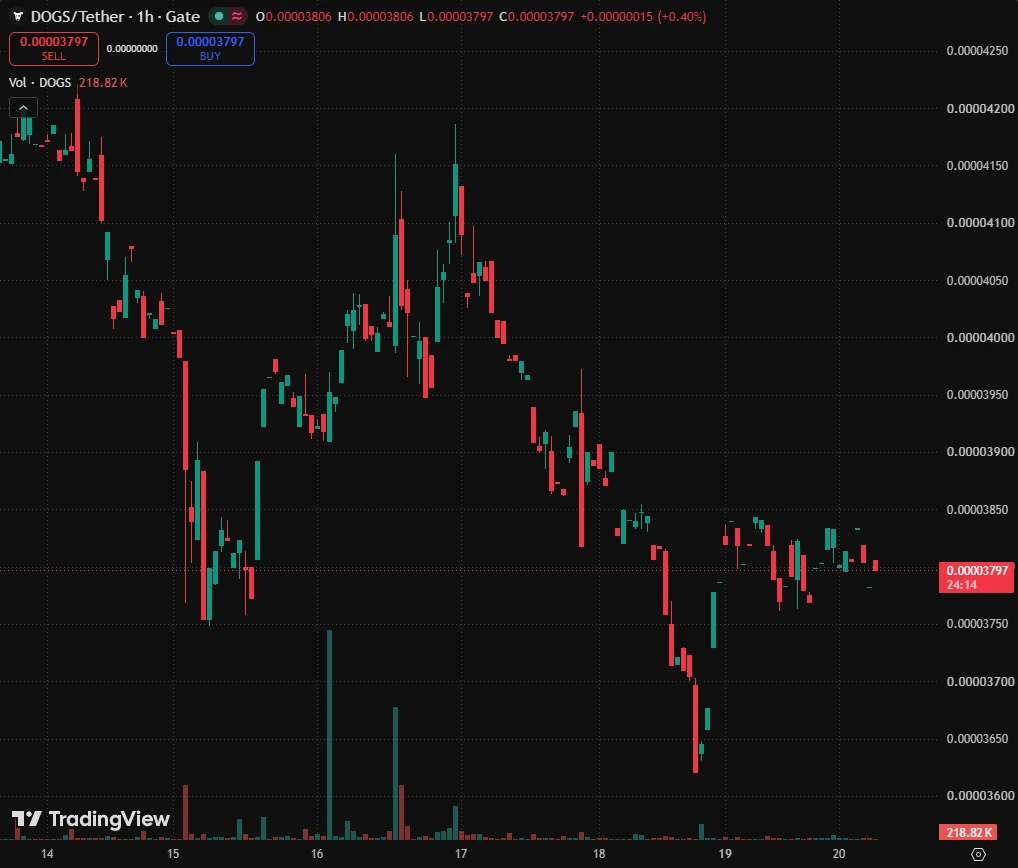Click date 20 on time axis
Screen dimensions: 1018x868
[x=839, y=854]
